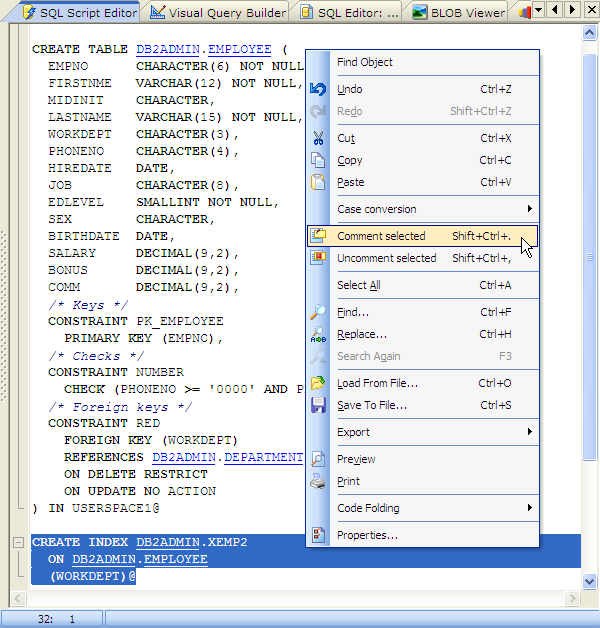Image resolution: width=600 pixels, height=628 pixels.
Task: Click the vertical scrollbar thumb
Action: 590,257
